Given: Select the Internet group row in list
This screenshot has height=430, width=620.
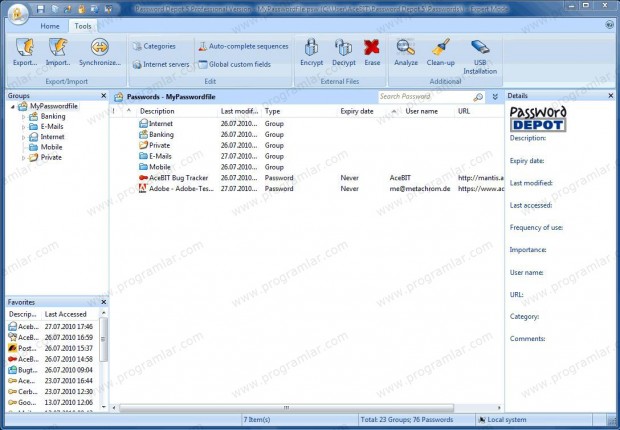Looking at the screenshot, I should pyautogui.click(x=307, y=124).
